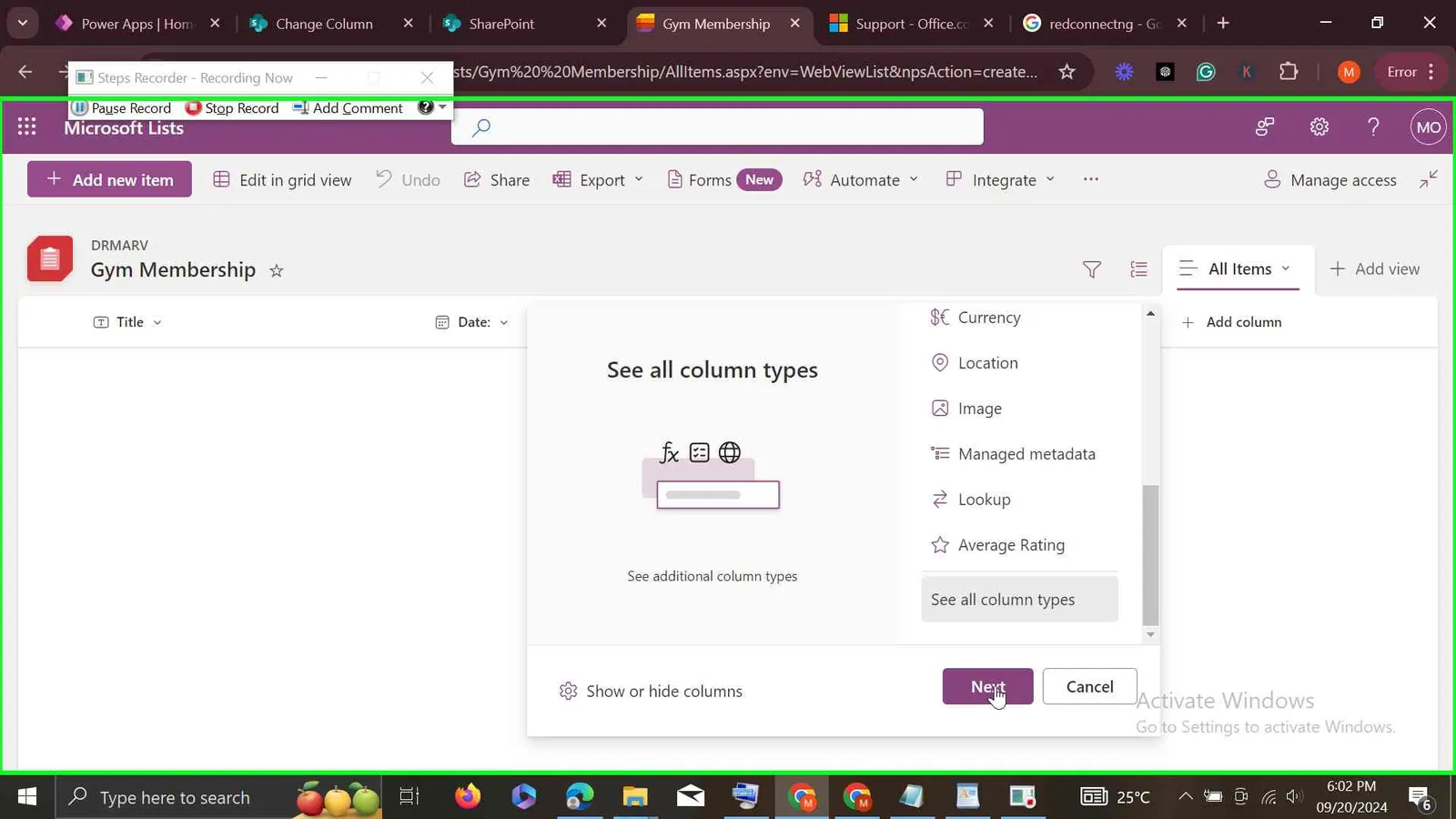Viewport: 1456px width, 819px height.
Task: Open File Explorer from the taskbar
Action: [634, 797]
